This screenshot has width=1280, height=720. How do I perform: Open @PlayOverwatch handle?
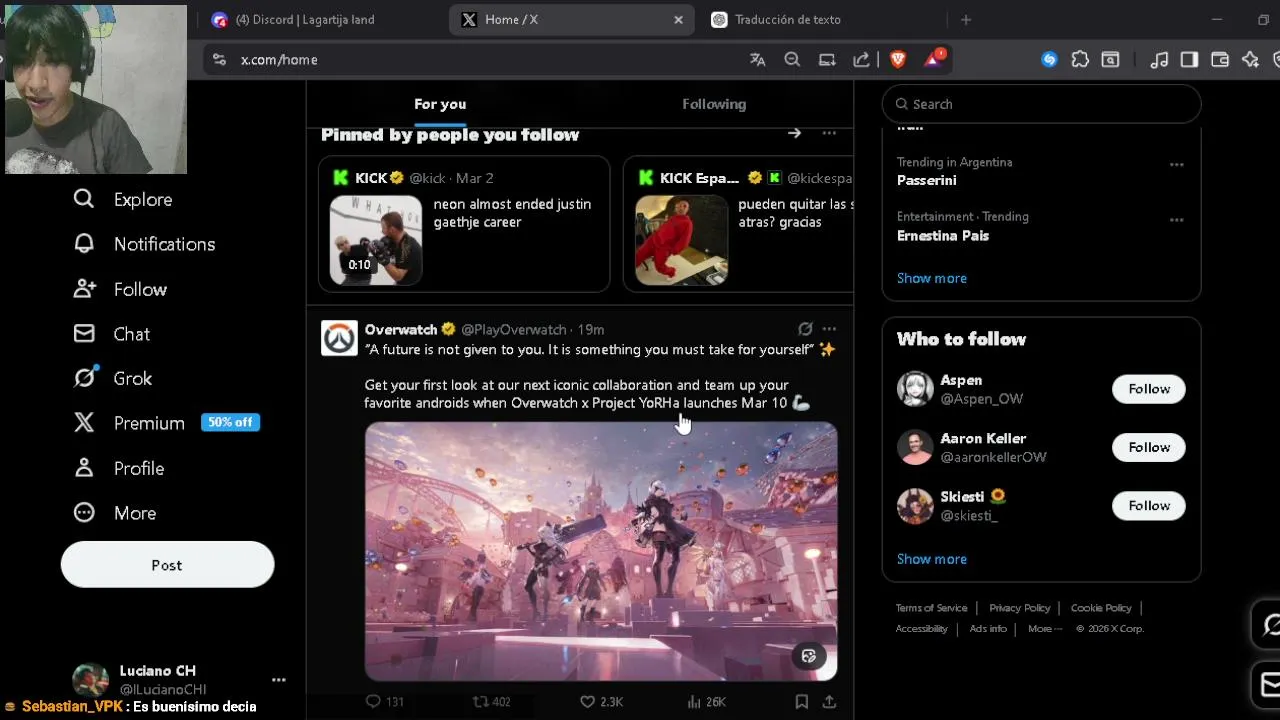(x=514, y=329)
